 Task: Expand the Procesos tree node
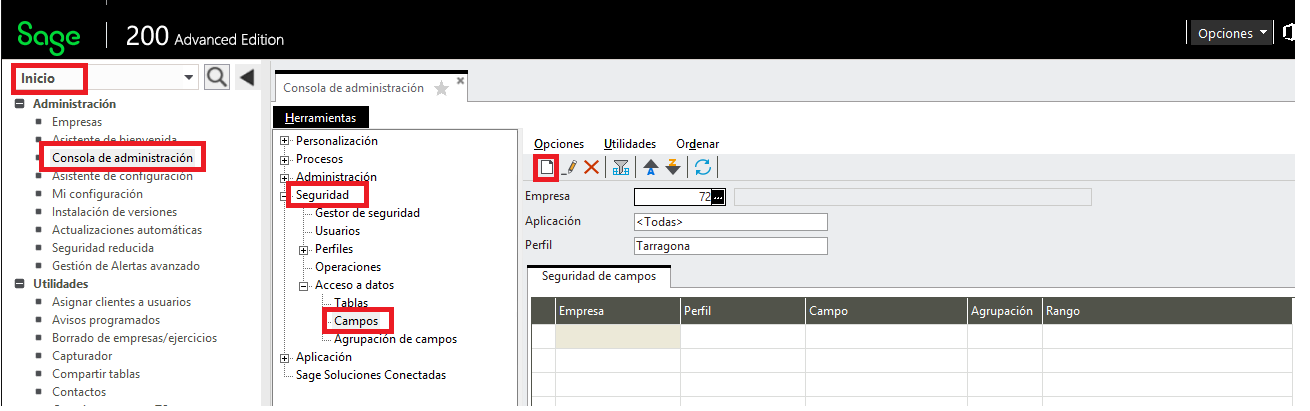pos(286,159)
